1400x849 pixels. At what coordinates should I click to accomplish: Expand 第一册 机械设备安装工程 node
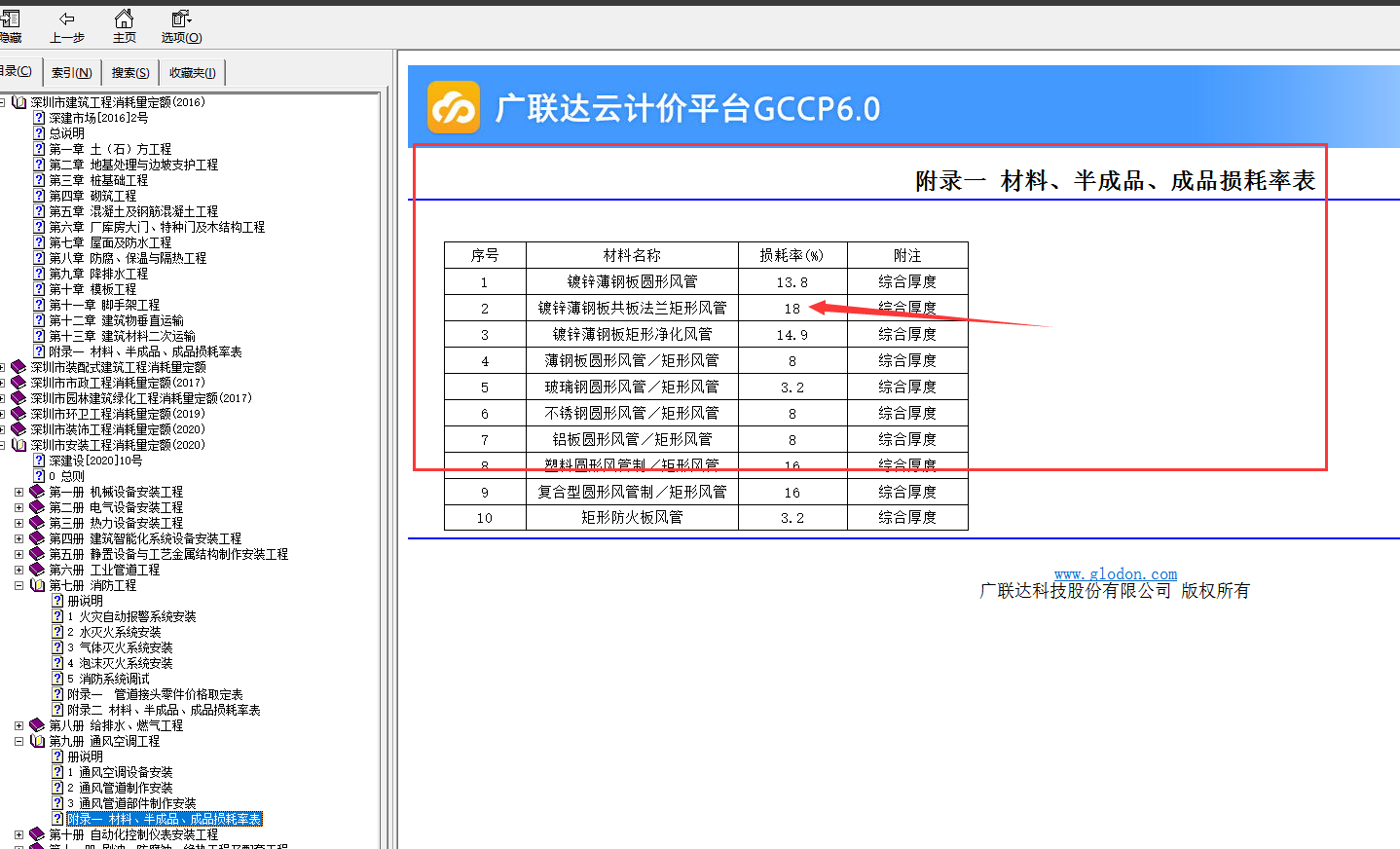(18, 492)
